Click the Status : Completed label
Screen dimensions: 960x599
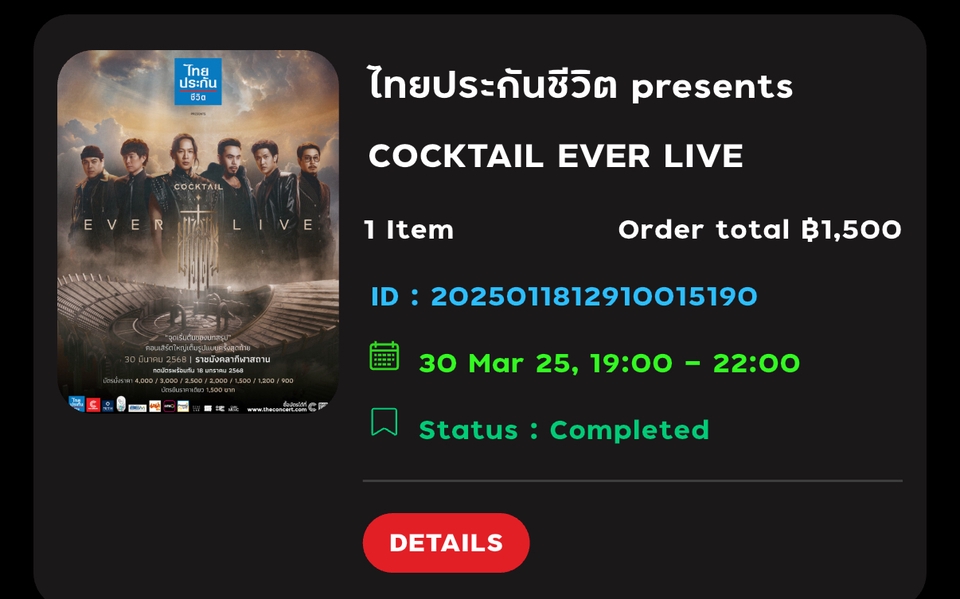pos(564,429)
